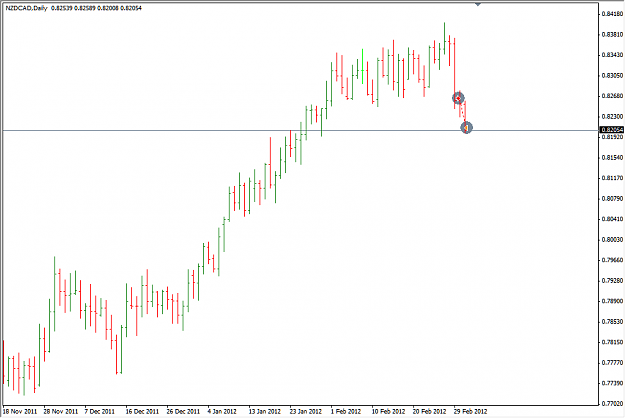This screenshot has height=418, width=625.
Task: Click the 0.81920 price axis label
Action: pos(612,137)
